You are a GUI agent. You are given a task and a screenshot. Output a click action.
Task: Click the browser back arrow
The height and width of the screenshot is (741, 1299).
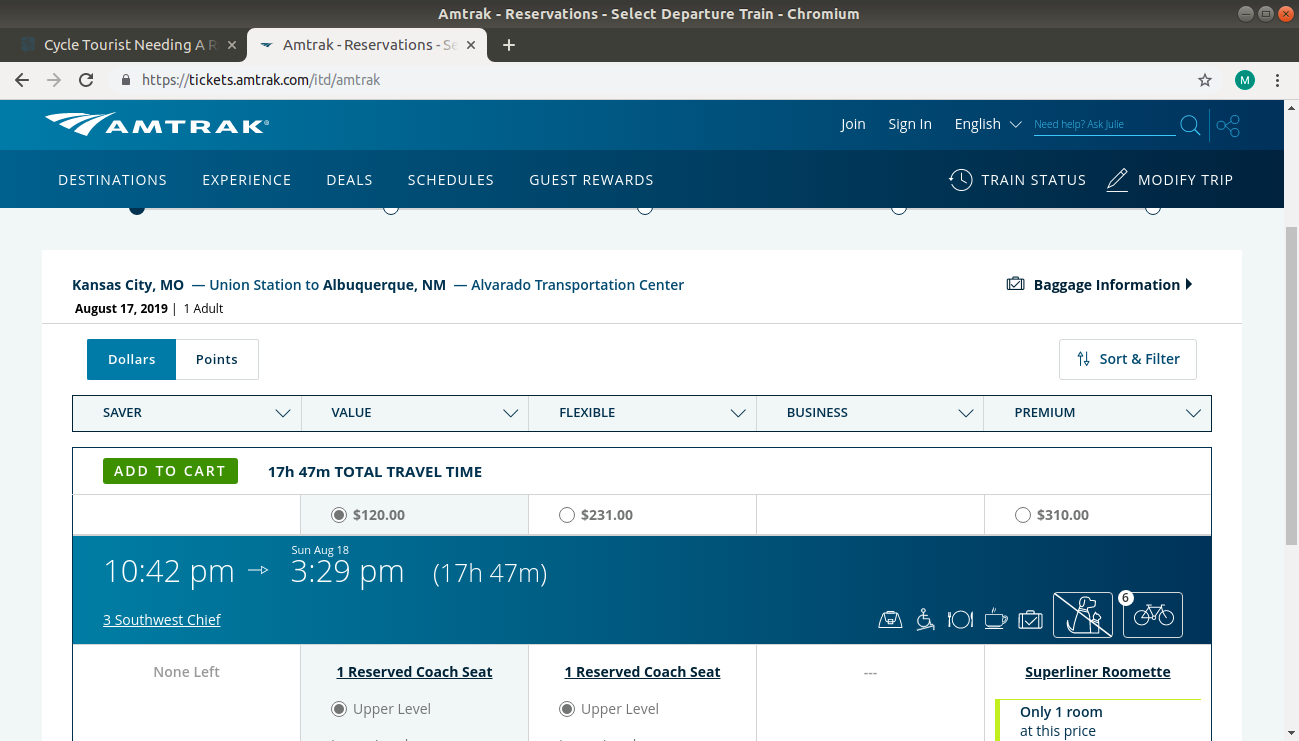(x=22, y=80)
